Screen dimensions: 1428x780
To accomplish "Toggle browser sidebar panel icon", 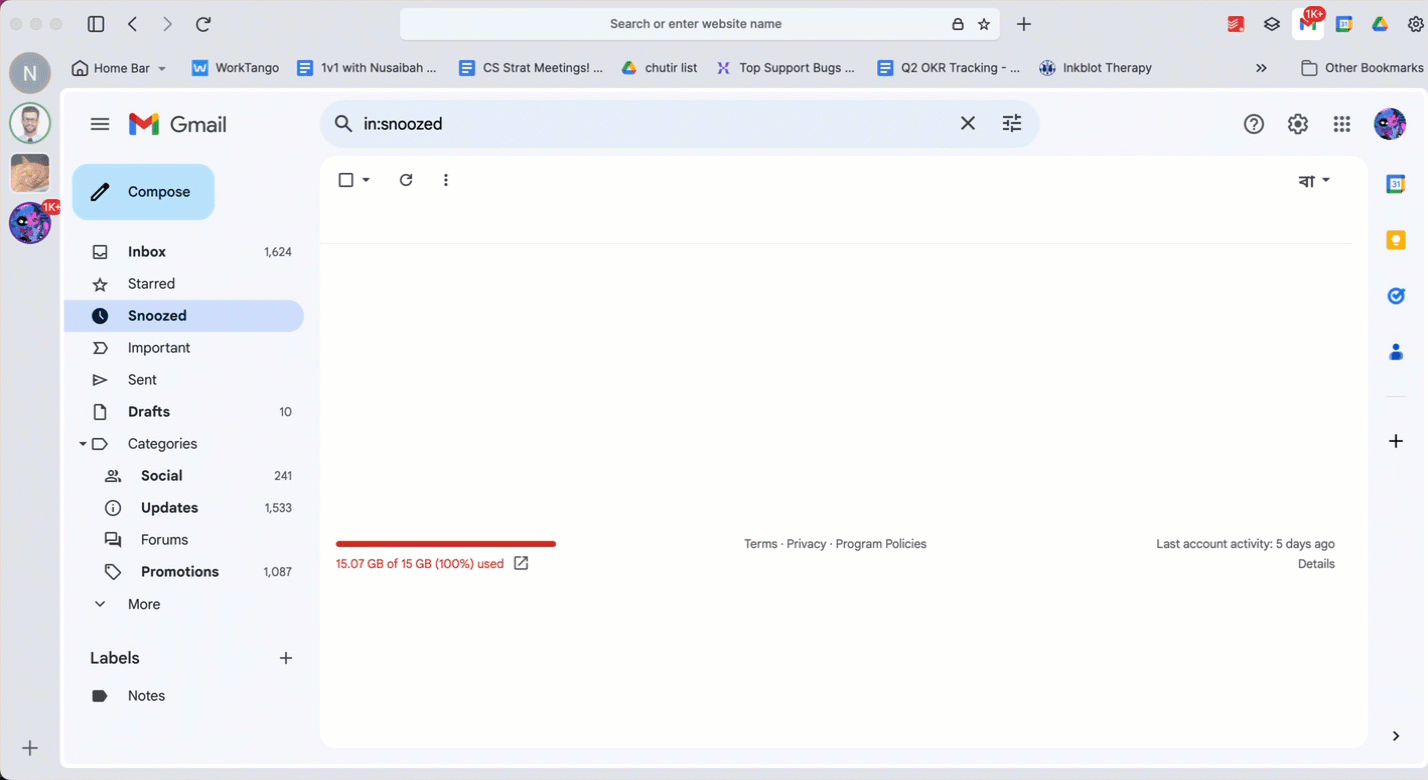I will point(96,24).
